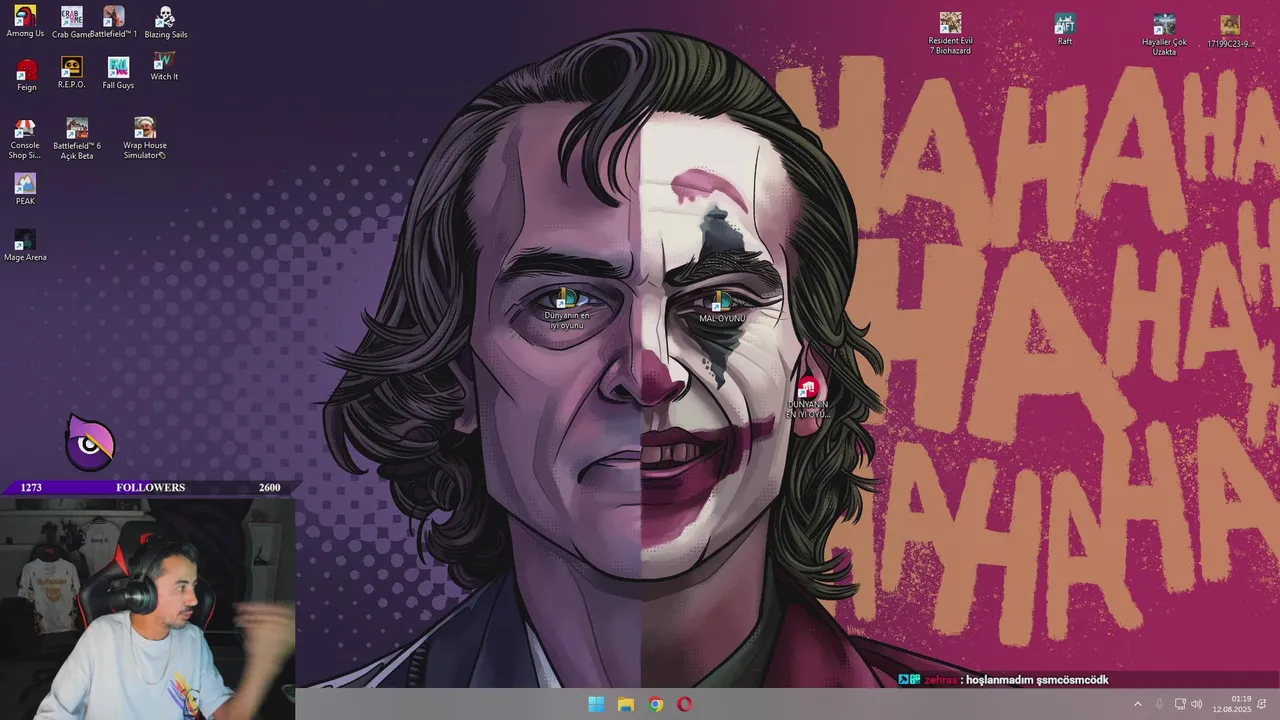Select the 'Dunyanın en iyi oyunu' shortcut
This screenshot has height=720, width=1280.
567,308
